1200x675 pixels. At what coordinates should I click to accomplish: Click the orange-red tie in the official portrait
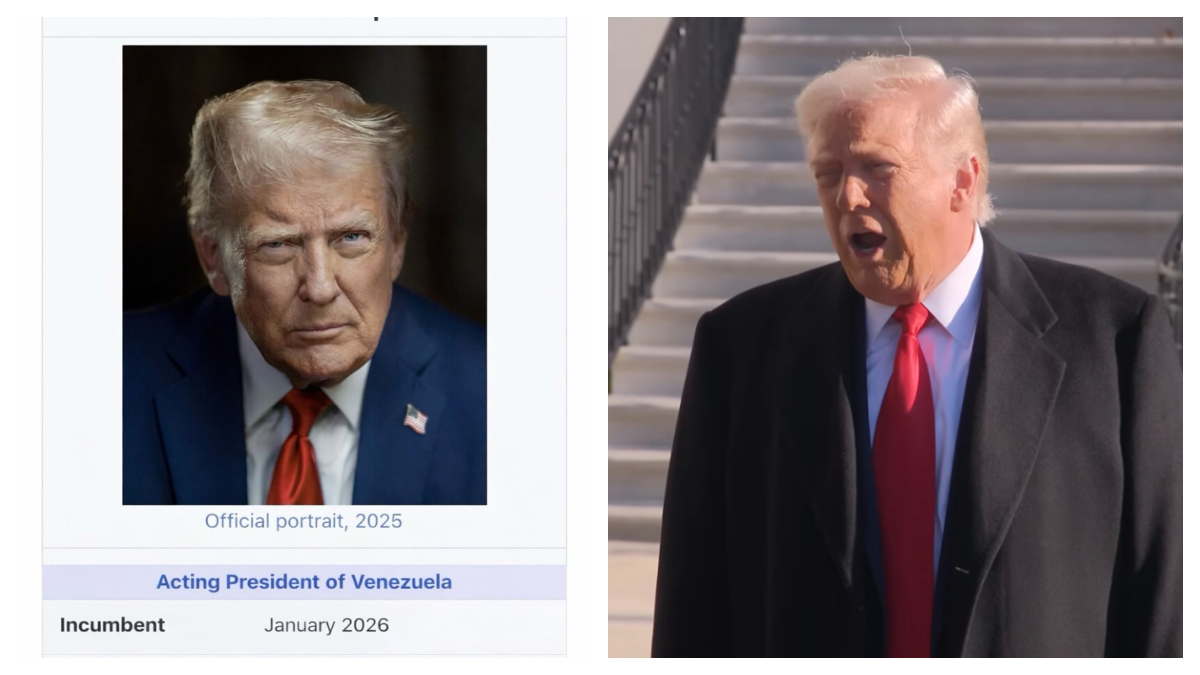[x=298, y=447]
